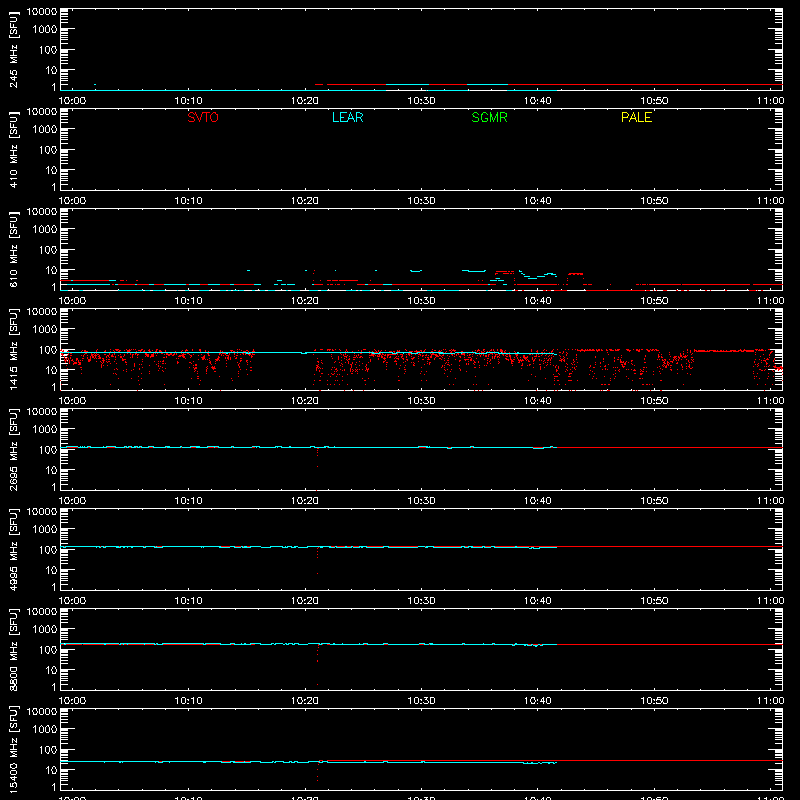Select the 4995 MHz [SFU] axis title

click(x=13, y=549)
